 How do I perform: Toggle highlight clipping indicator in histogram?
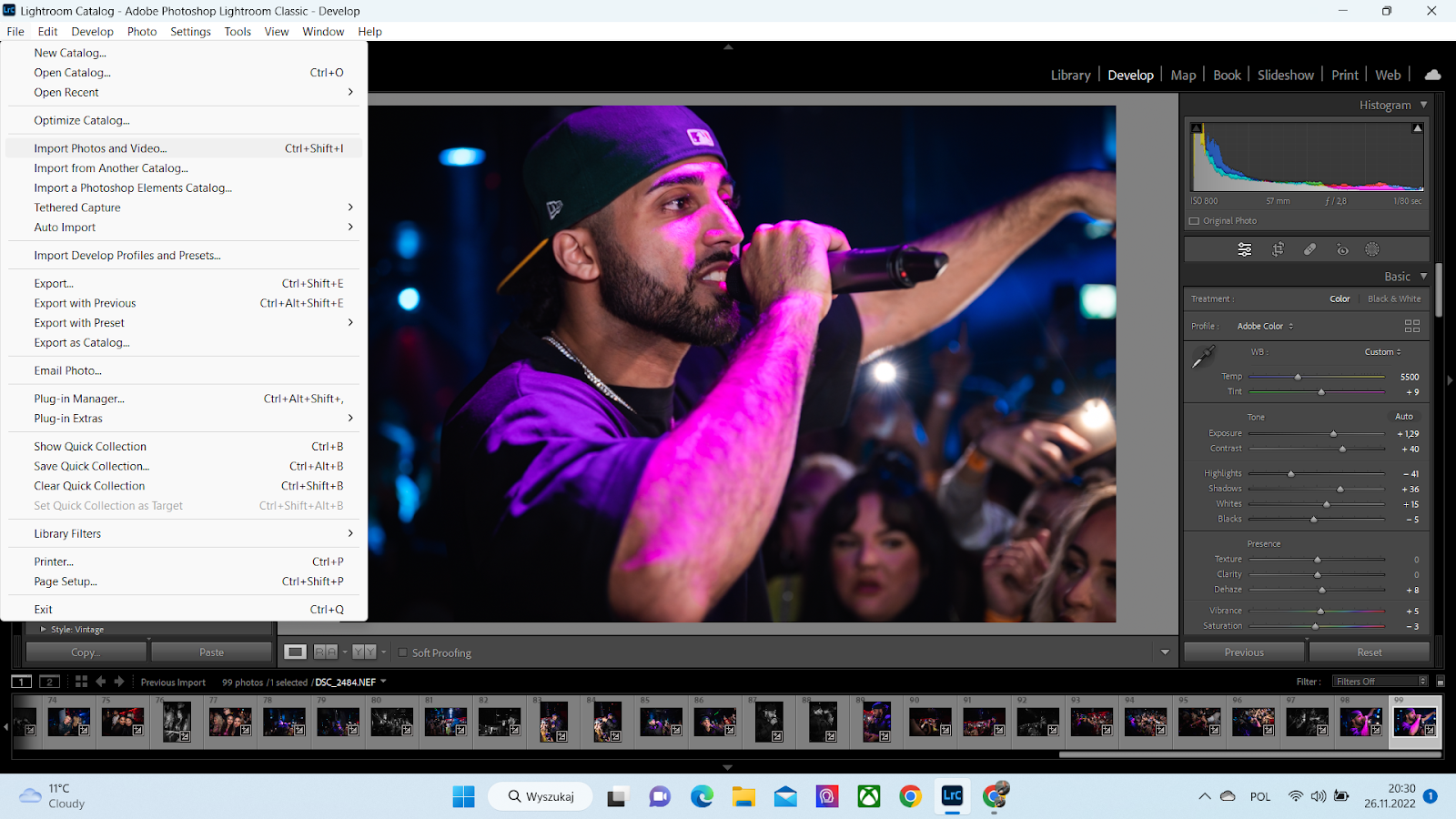[x=1417, y=128]
